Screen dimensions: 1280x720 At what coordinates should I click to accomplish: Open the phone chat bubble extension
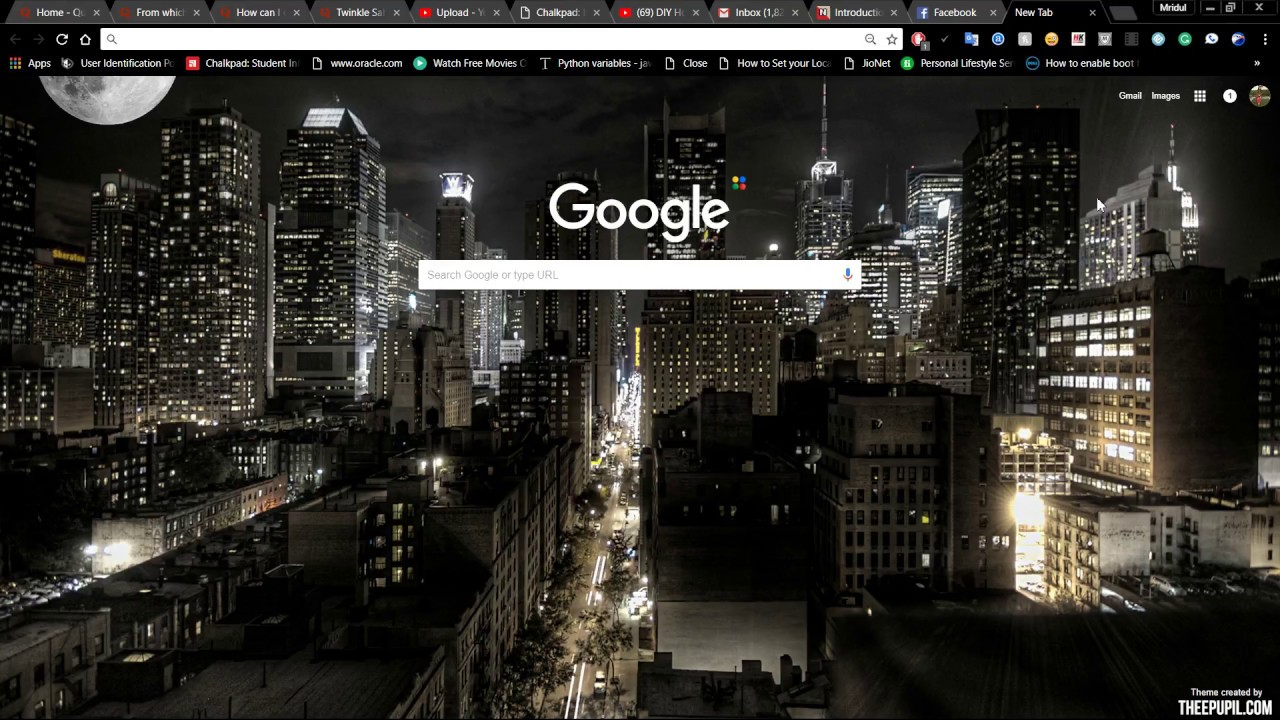pyautogui.click(x=1211, y=39)
